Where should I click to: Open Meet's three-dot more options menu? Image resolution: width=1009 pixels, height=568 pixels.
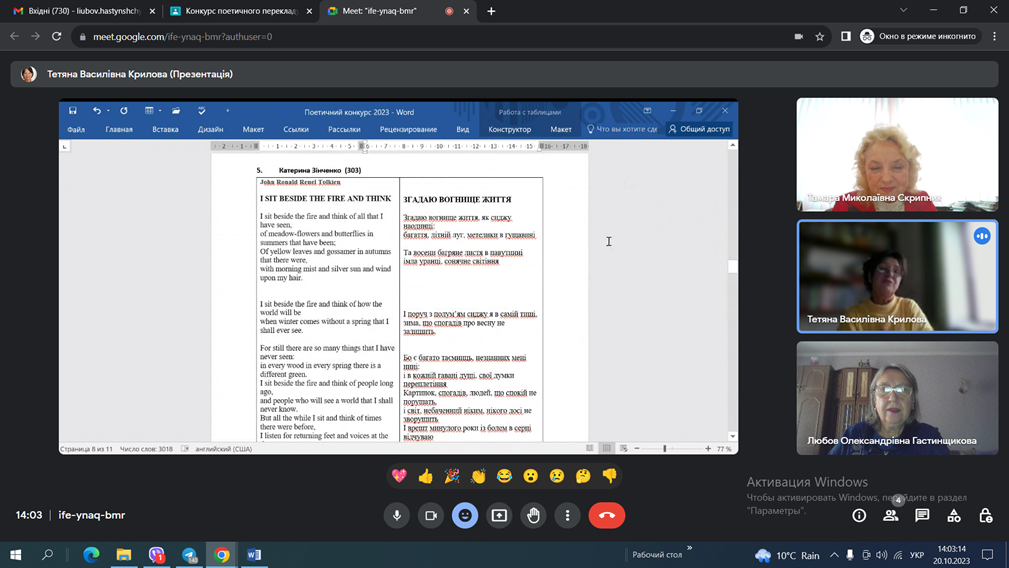pyautogui.click(x=567, y=515)
